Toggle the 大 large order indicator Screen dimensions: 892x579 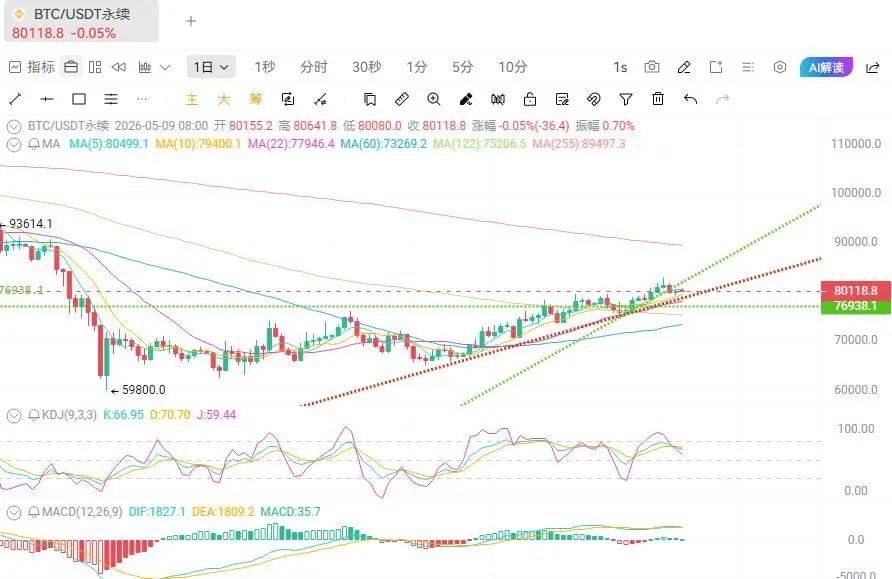pyautogui.click(x=224, y=100)
